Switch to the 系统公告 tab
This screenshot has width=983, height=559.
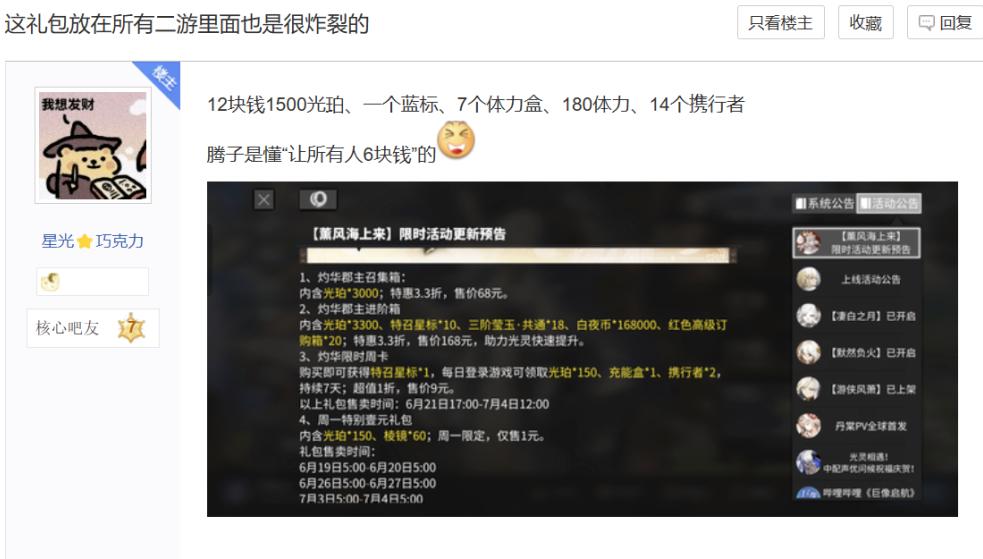[x=824, y=203]
